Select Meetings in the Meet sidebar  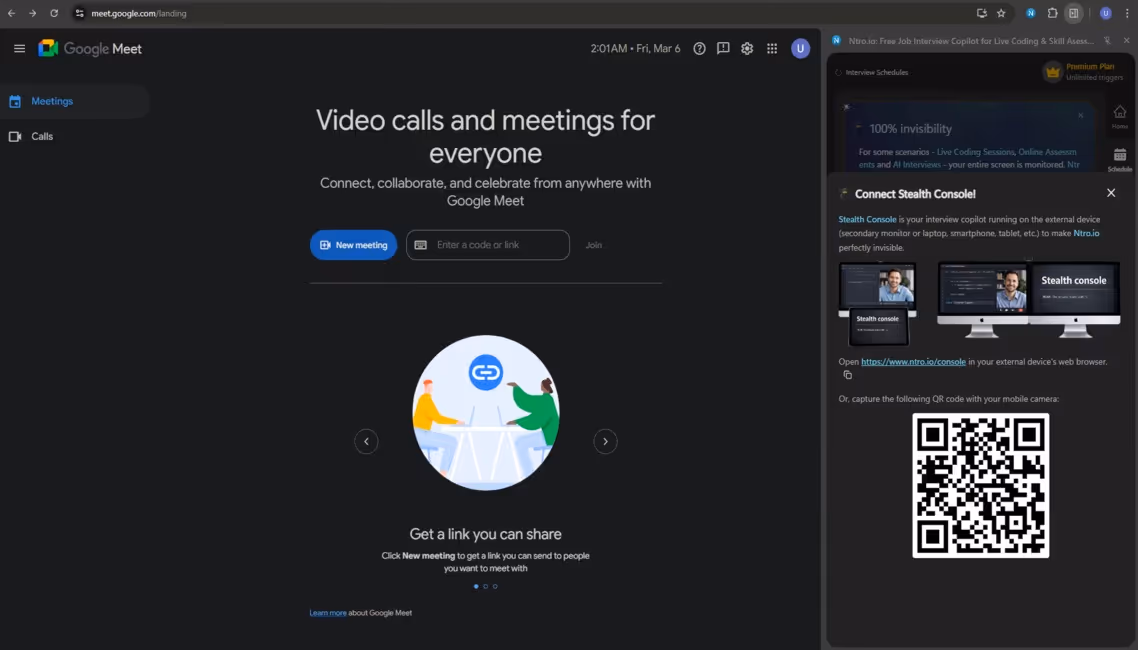pos(74,101)
